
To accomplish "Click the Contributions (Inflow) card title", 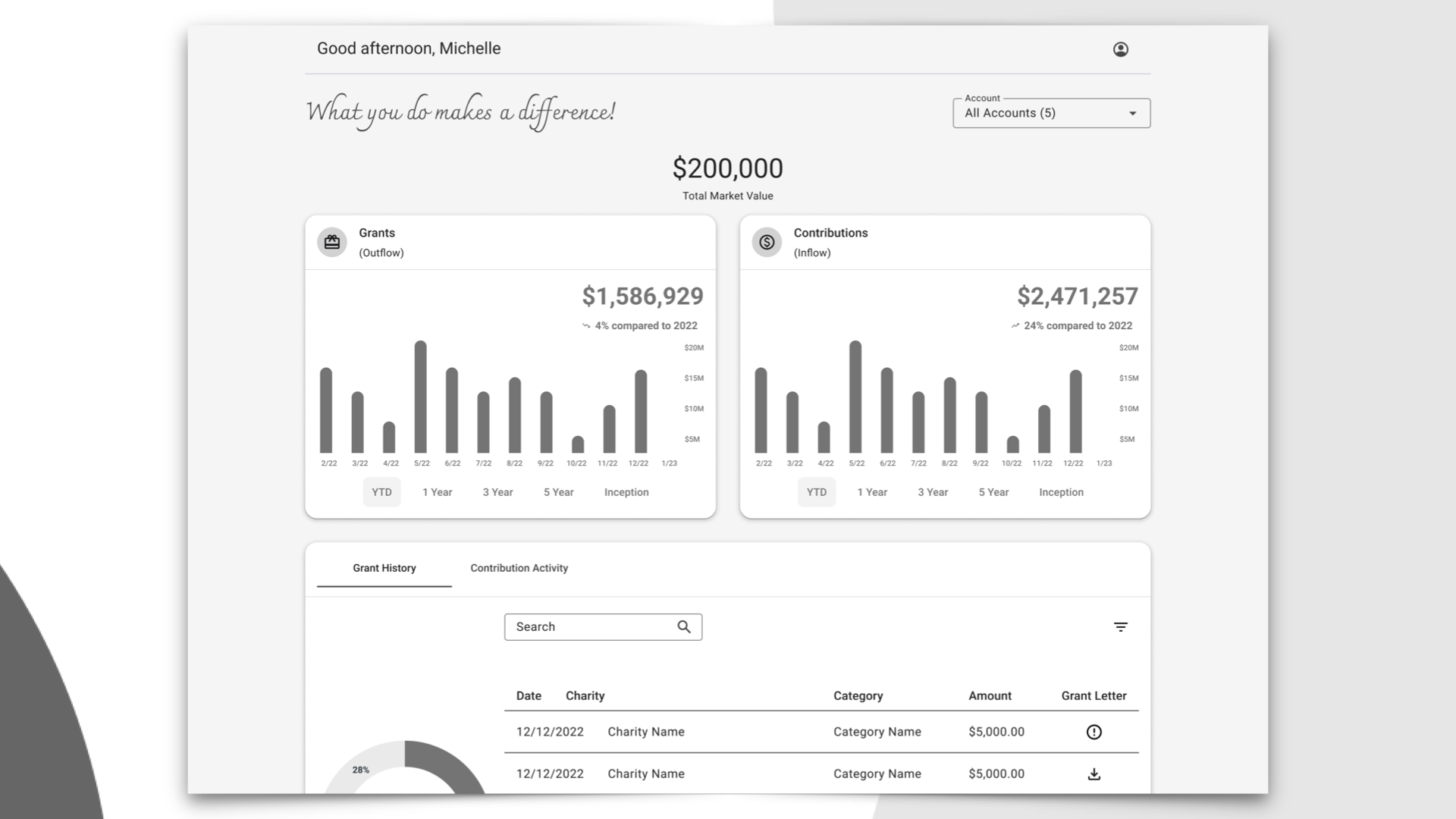I will [830, 242].
